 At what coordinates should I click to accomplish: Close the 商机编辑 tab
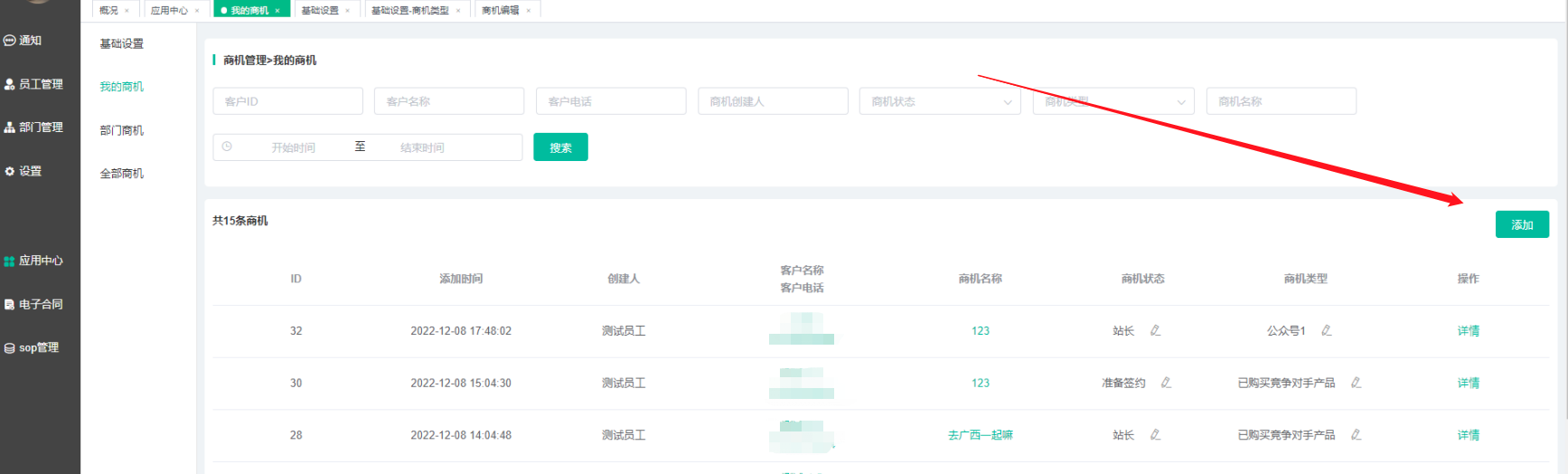[529, 11]
